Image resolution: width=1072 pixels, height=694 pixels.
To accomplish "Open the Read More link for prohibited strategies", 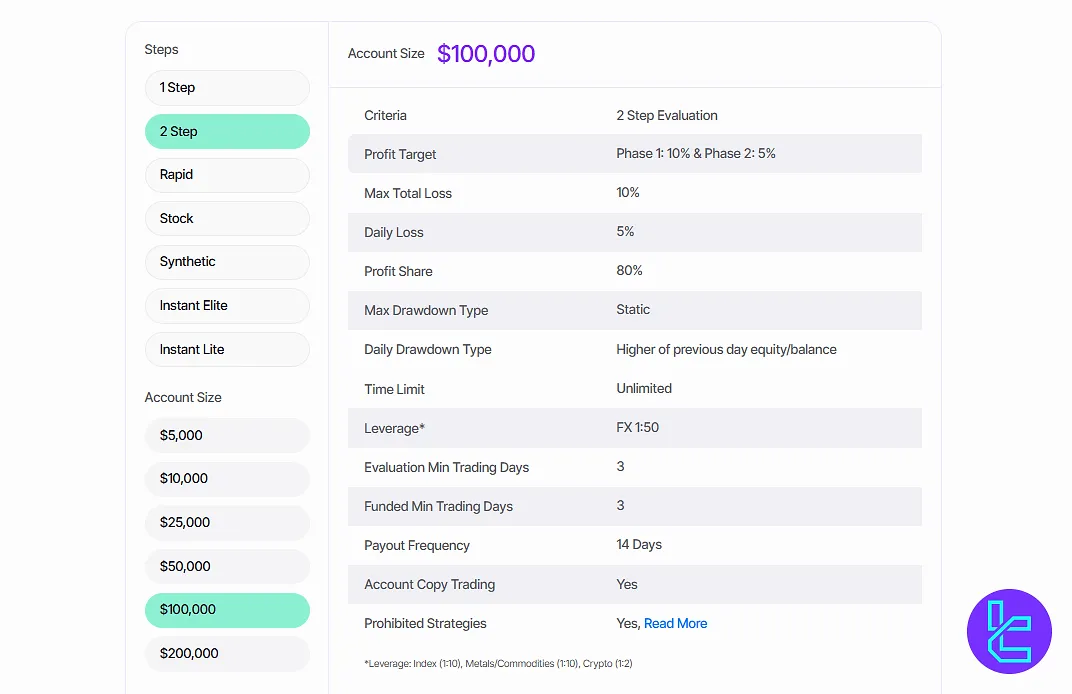I will point(675,623).
